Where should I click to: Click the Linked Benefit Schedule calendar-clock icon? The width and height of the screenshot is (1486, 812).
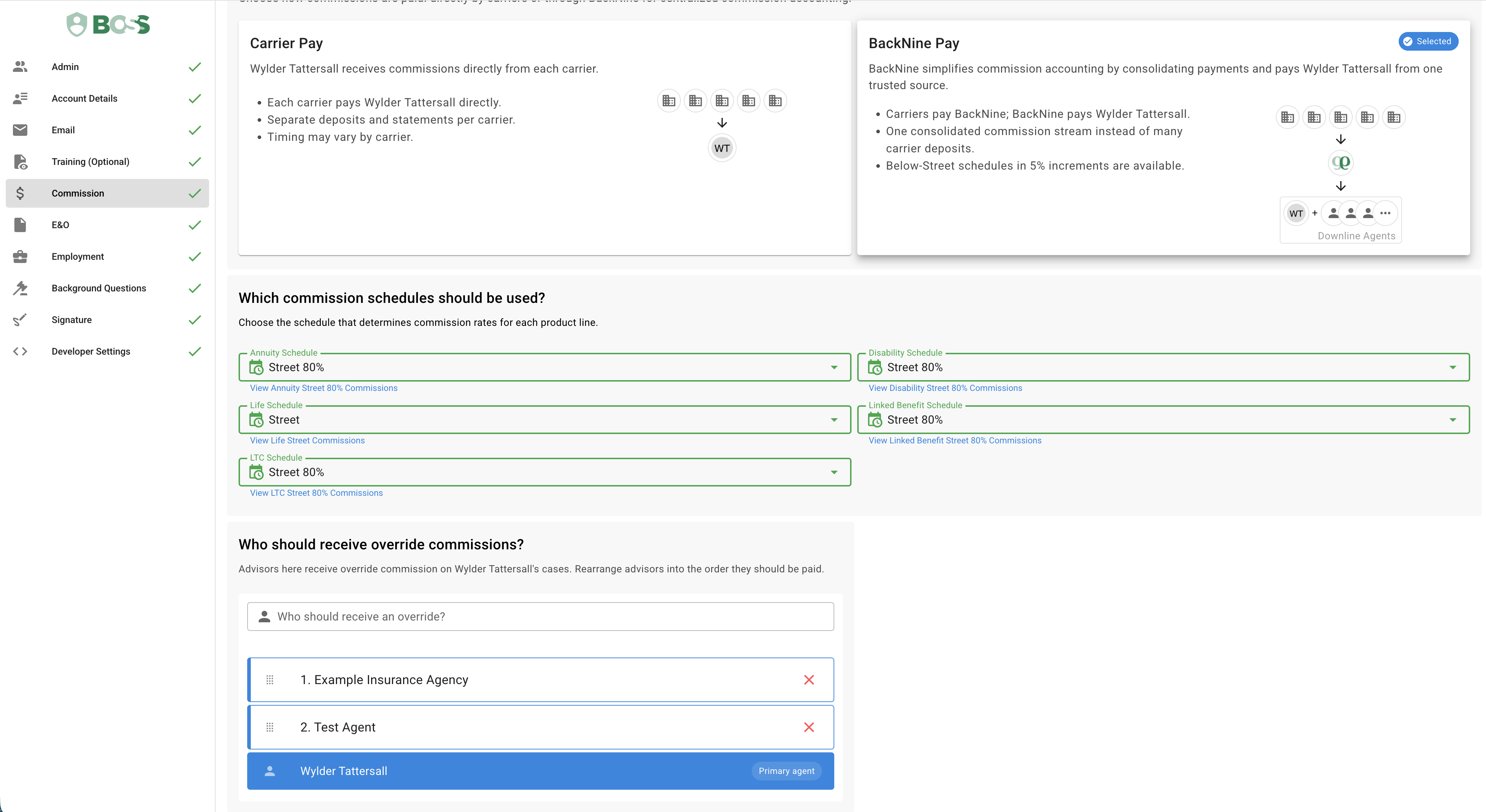pos(875,420)
